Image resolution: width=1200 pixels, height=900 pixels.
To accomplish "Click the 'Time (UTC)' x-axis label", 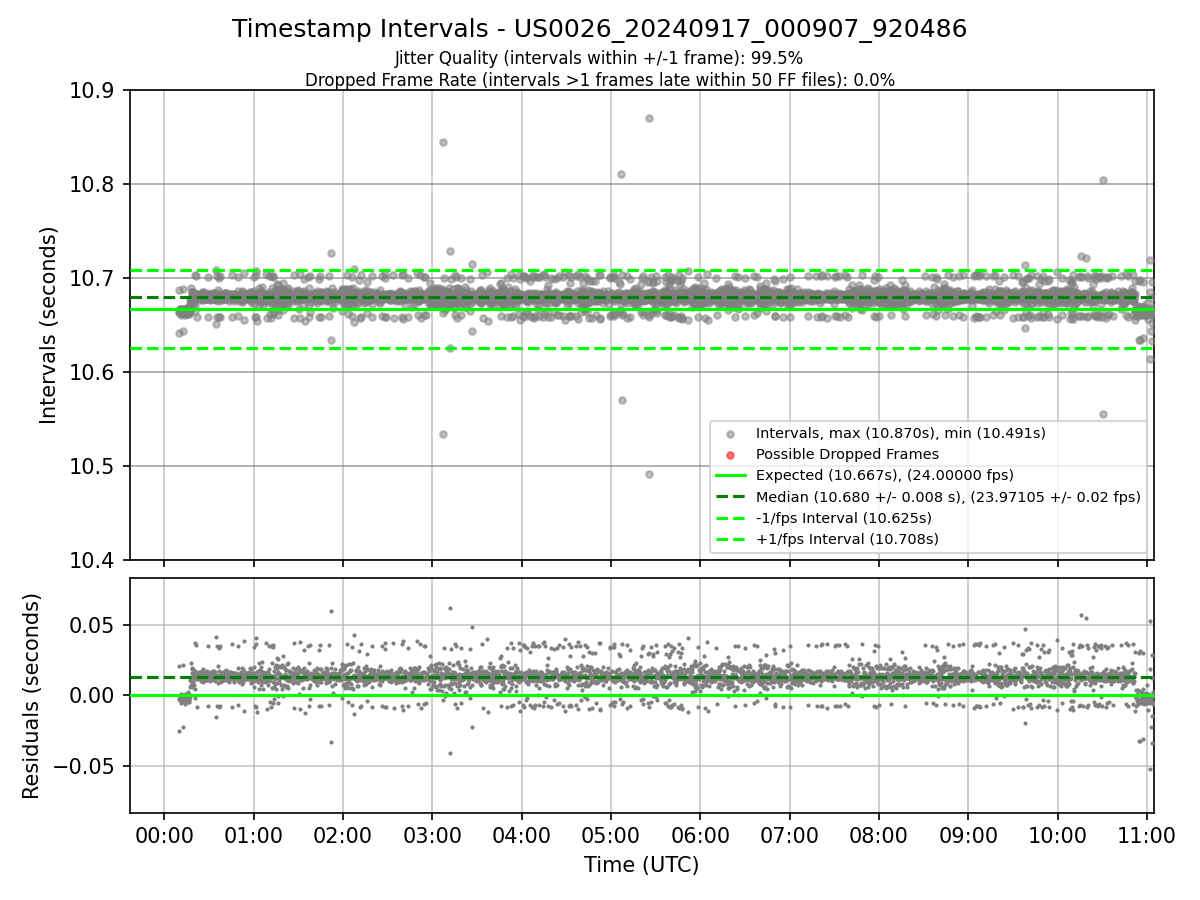I will 641,865.
